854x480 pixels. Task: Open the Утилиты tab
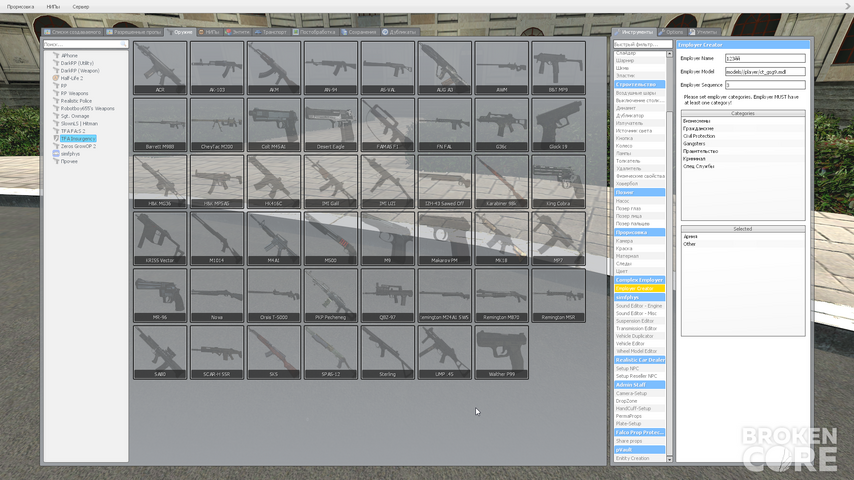tap(704, 32)
